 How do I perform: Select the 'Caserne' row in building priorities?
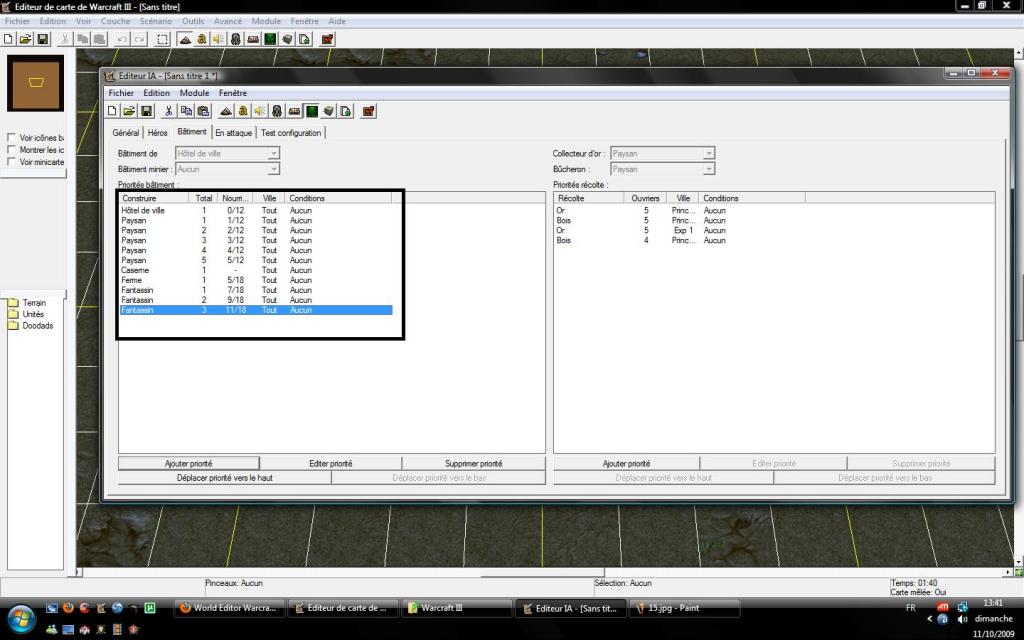pyautogui.click(x=256, y=270)
